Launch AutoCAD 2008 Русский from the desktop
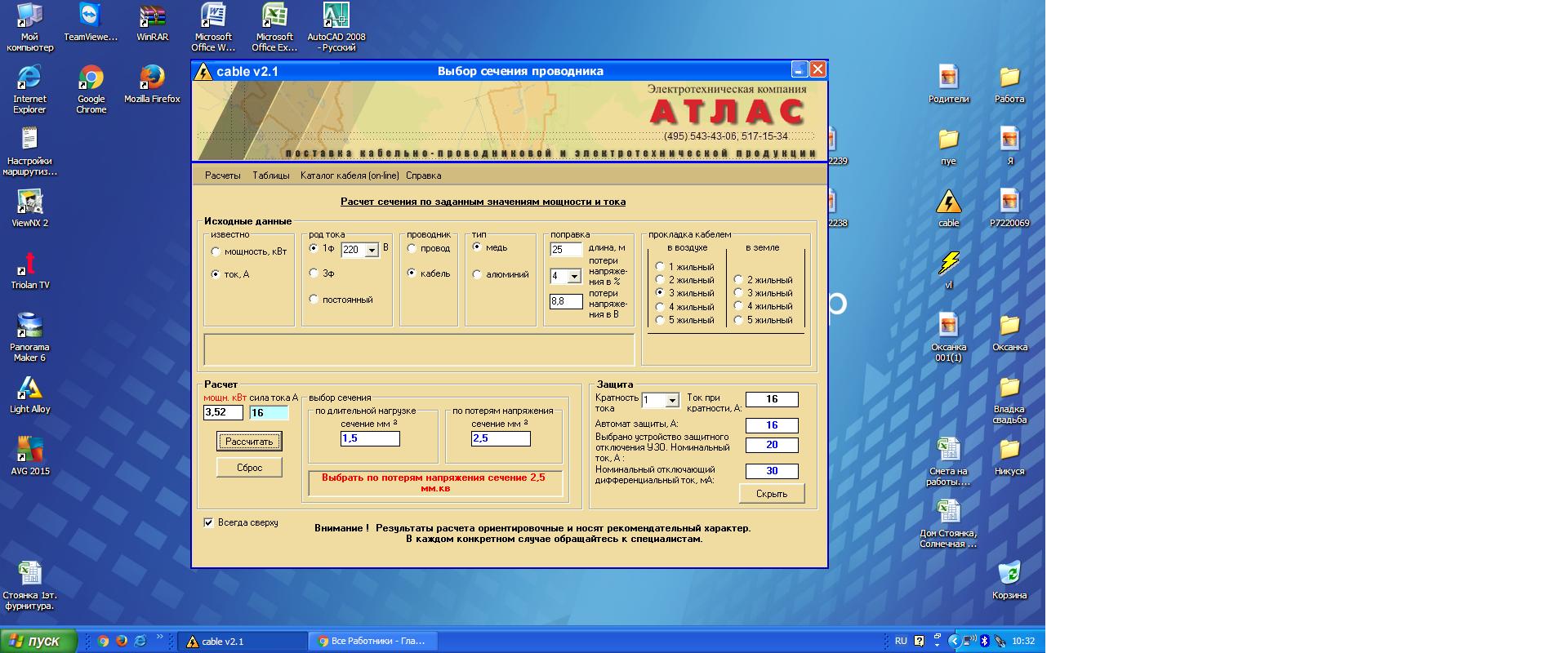 [x=336, y=27]
